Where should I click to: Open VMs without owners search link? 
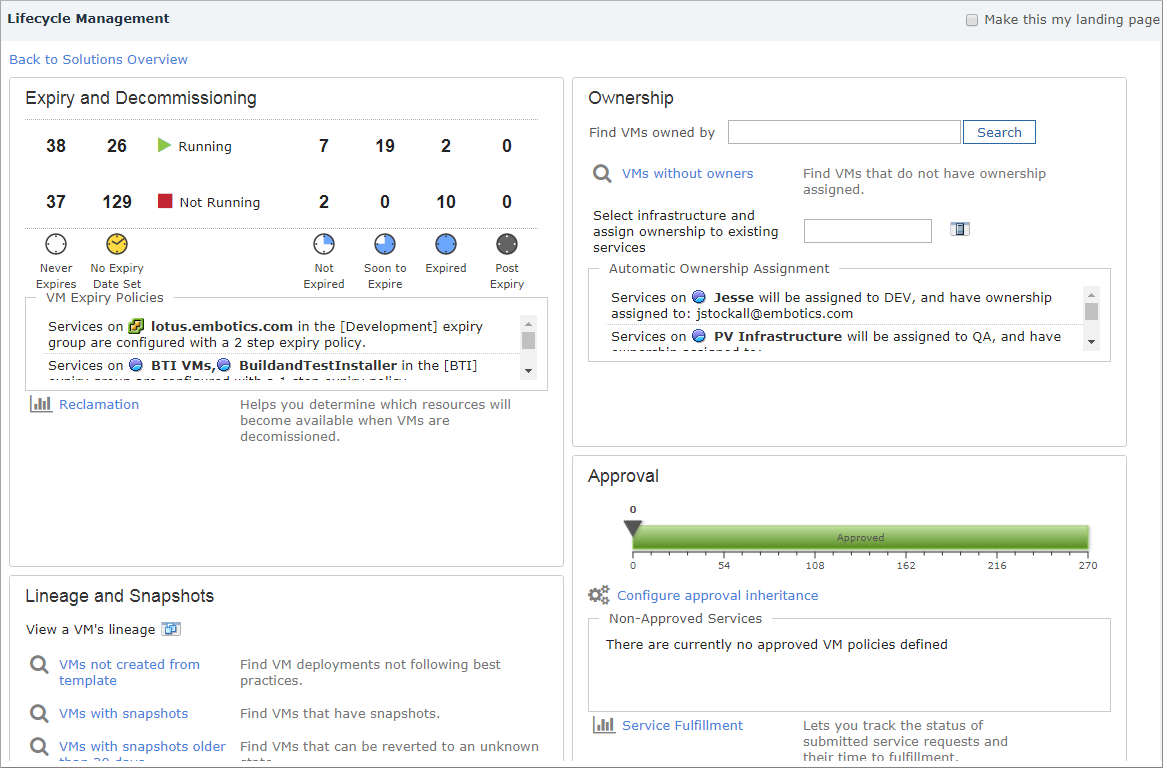click(x=687, y=173)
